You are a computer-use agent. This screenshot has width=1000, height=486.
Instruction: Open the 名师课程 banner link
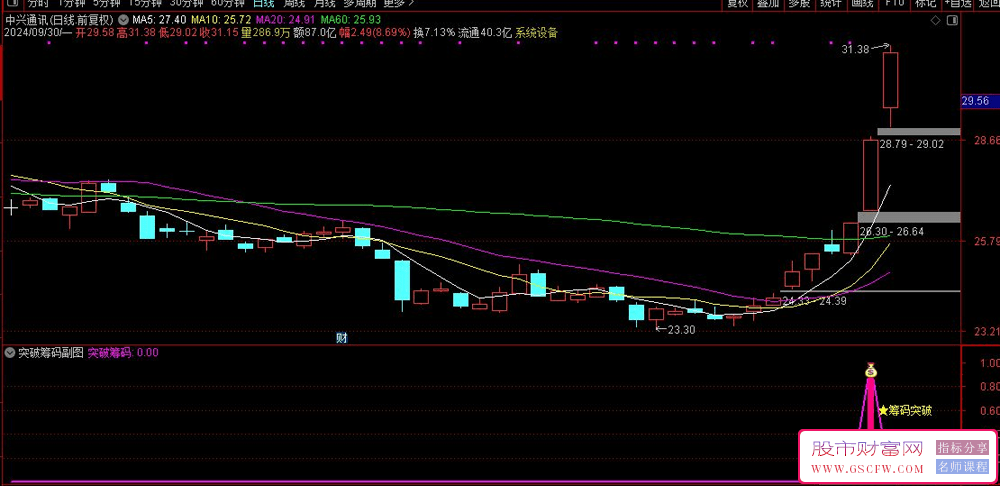tap(962, 467)
